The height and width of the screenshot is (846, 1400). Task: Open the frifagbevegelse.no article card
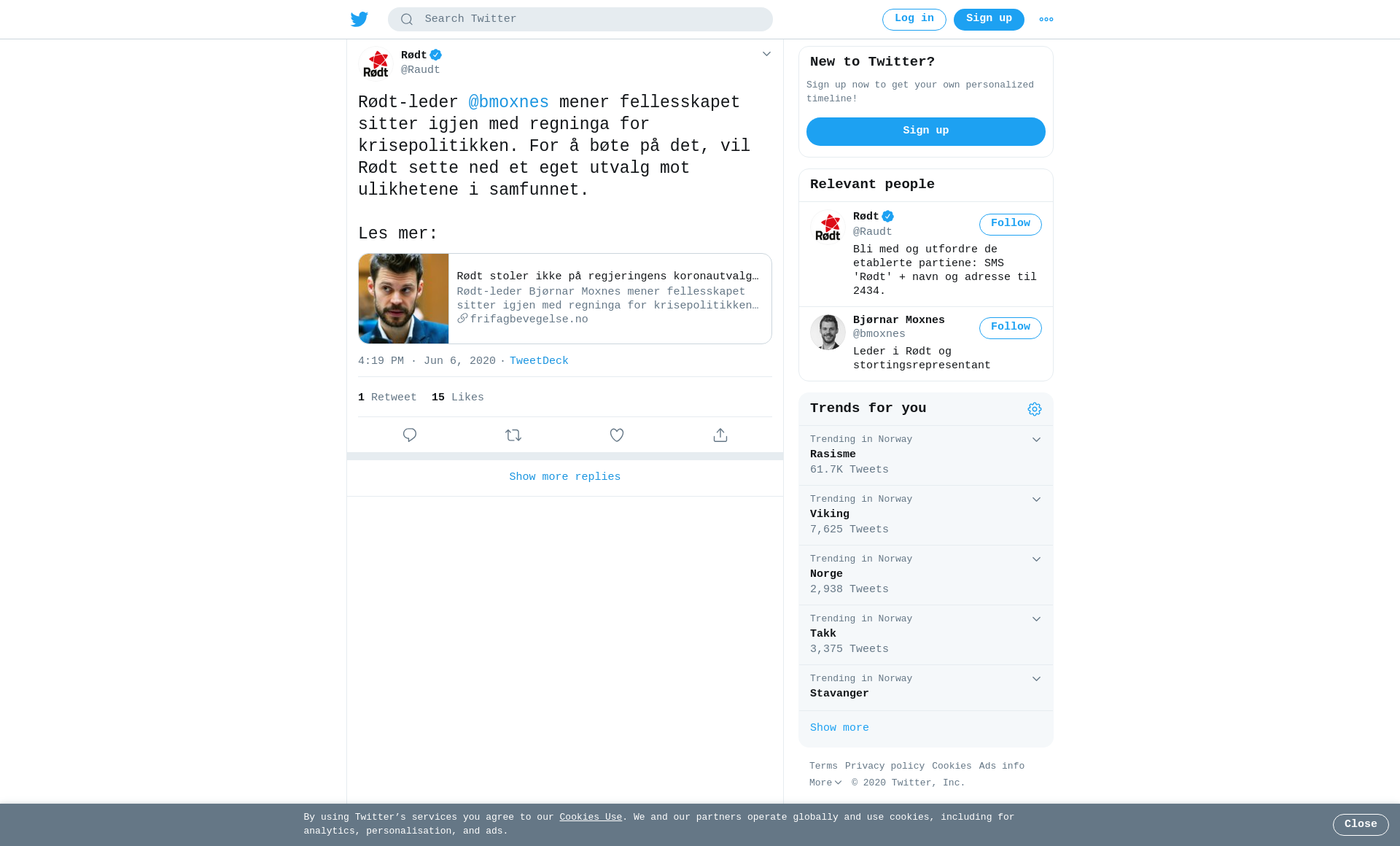pos(565,299)
